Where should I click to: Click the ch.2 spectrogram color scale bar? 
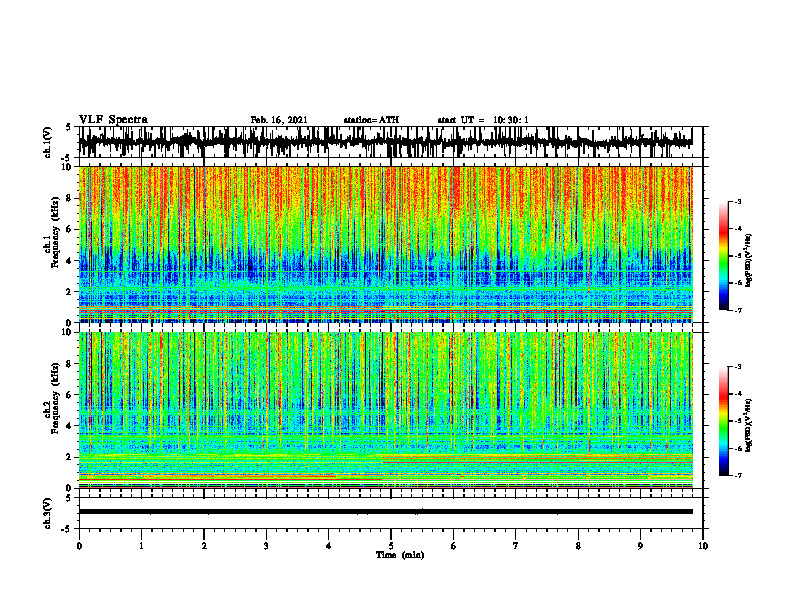(x=723, y=421)
